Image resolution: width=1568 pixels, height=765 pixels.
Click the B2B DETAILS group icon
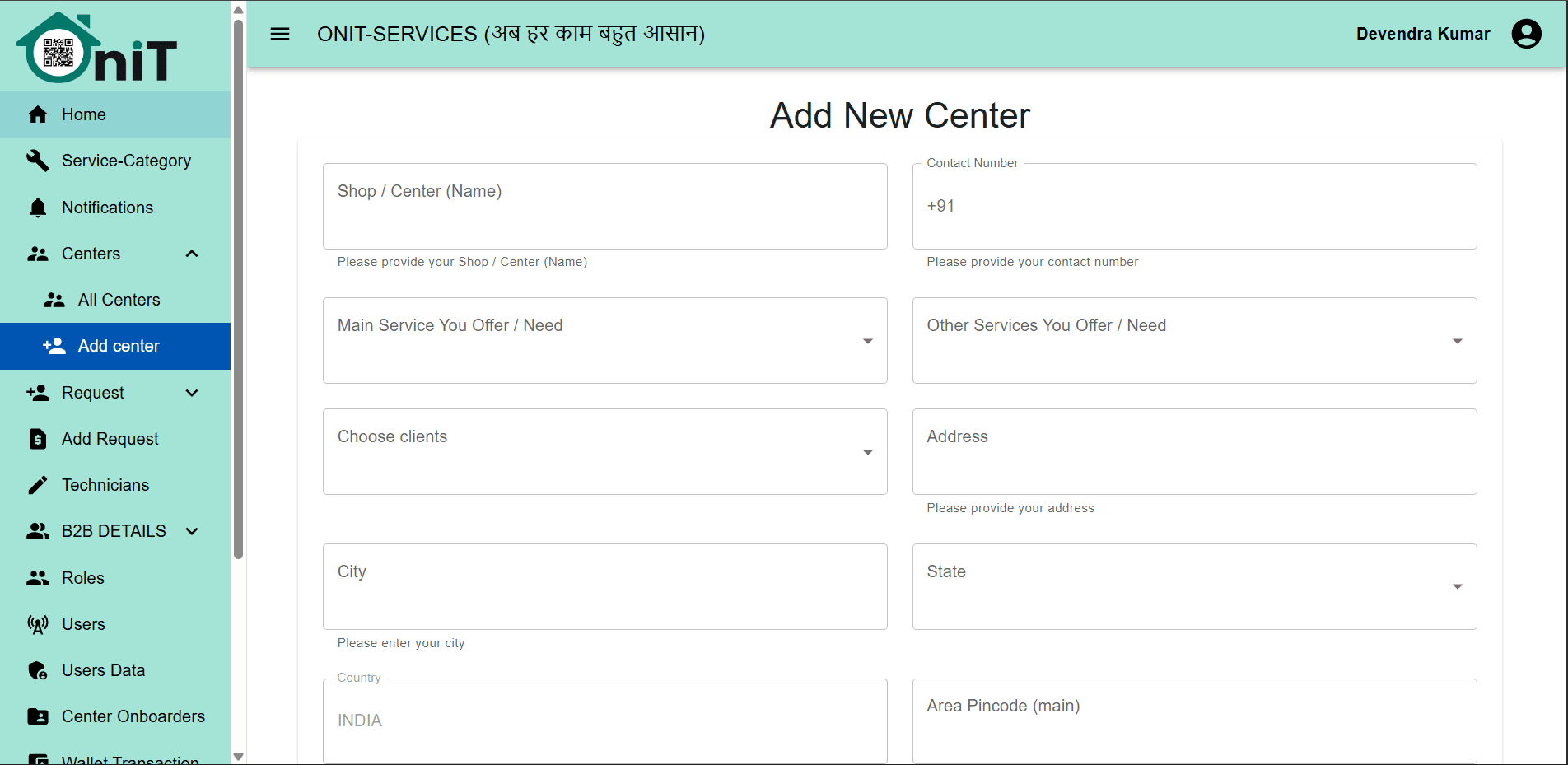pyautogui.click(x=38, y=531)
